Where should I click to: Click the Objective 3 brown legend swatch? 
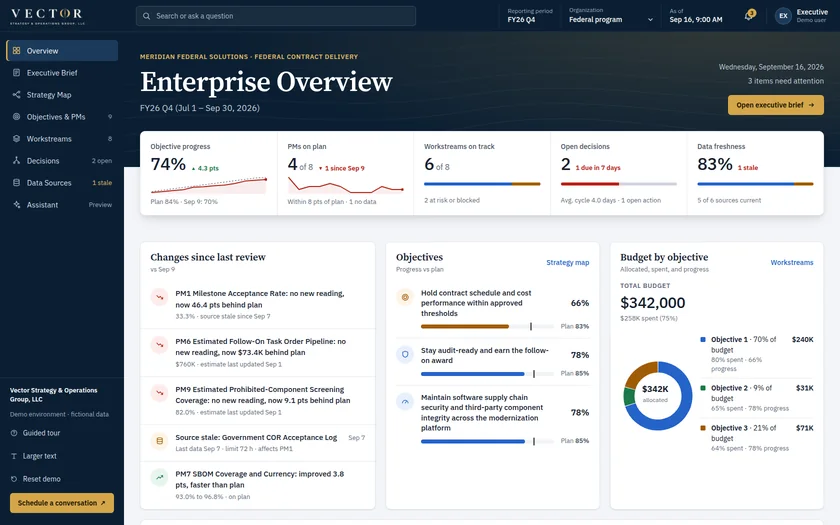703,428
